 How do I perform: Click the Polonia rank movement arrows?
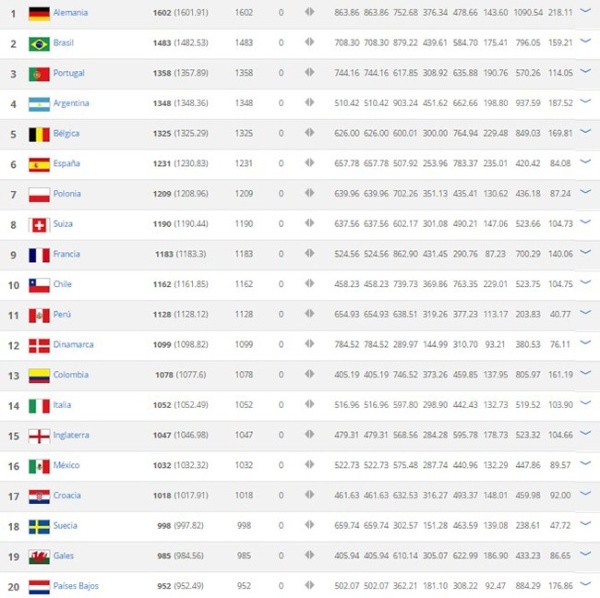click(309, 194)
